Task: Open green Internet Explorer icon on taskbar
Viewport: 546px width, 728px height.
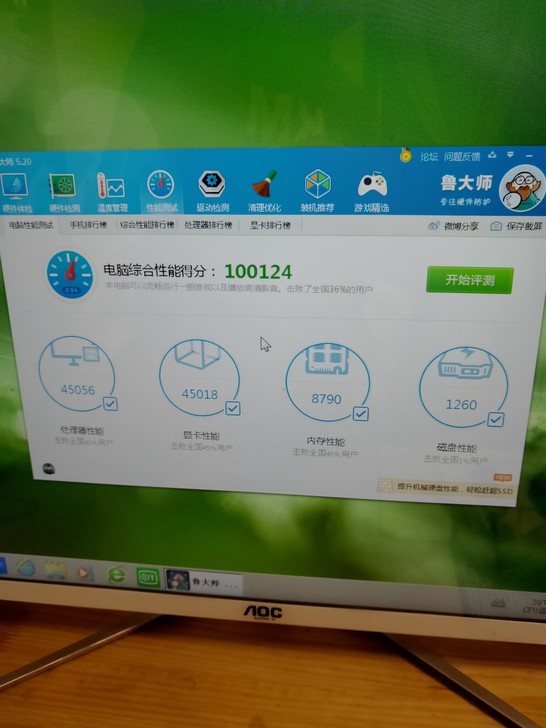Action: pyautogui.click(x=117, y=576)
